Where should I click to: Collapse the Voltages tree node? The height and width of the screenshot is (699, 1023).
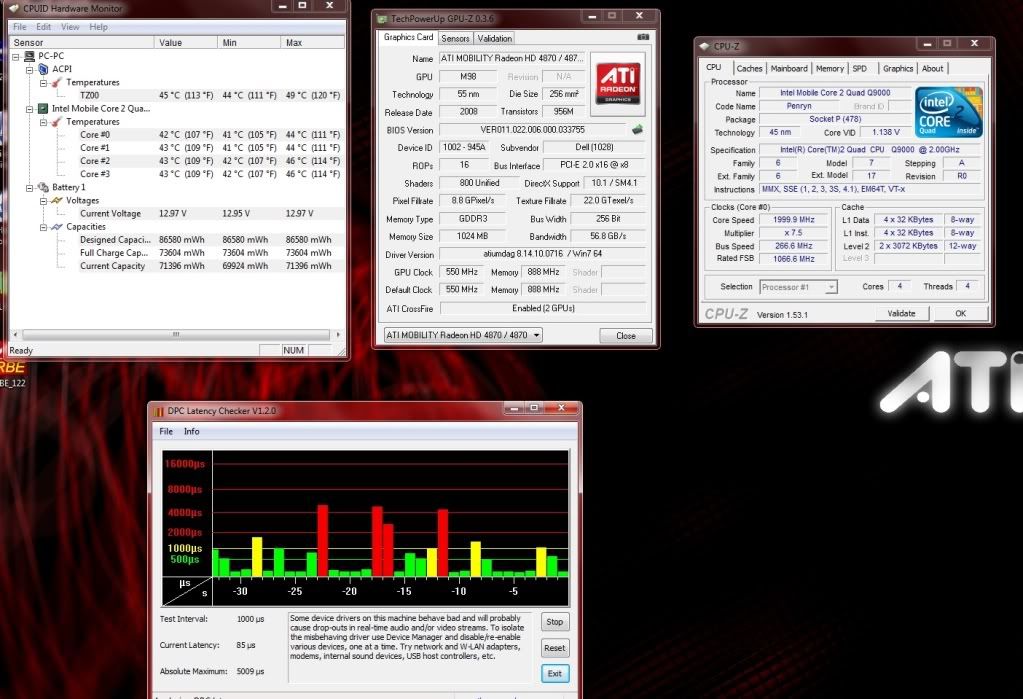(43, 201)
